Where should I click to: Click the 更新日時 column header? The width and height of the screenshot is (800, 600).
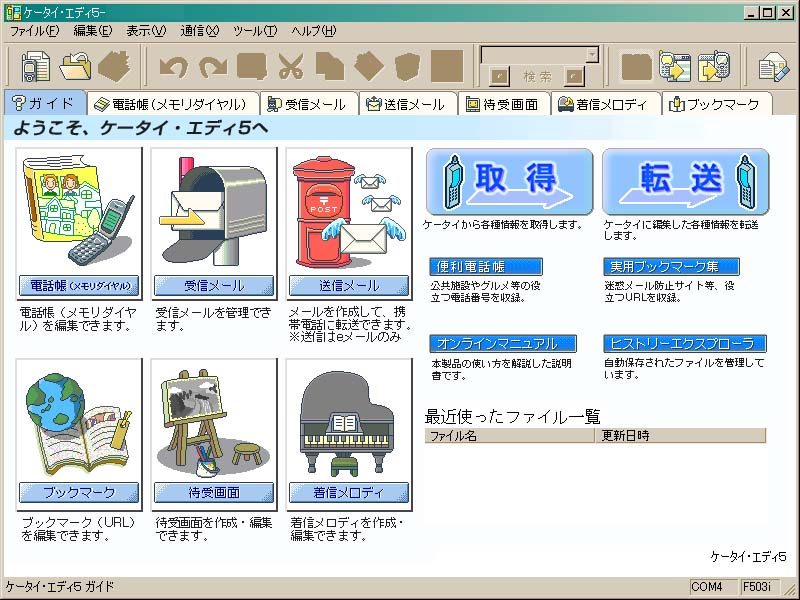point(681,436)
